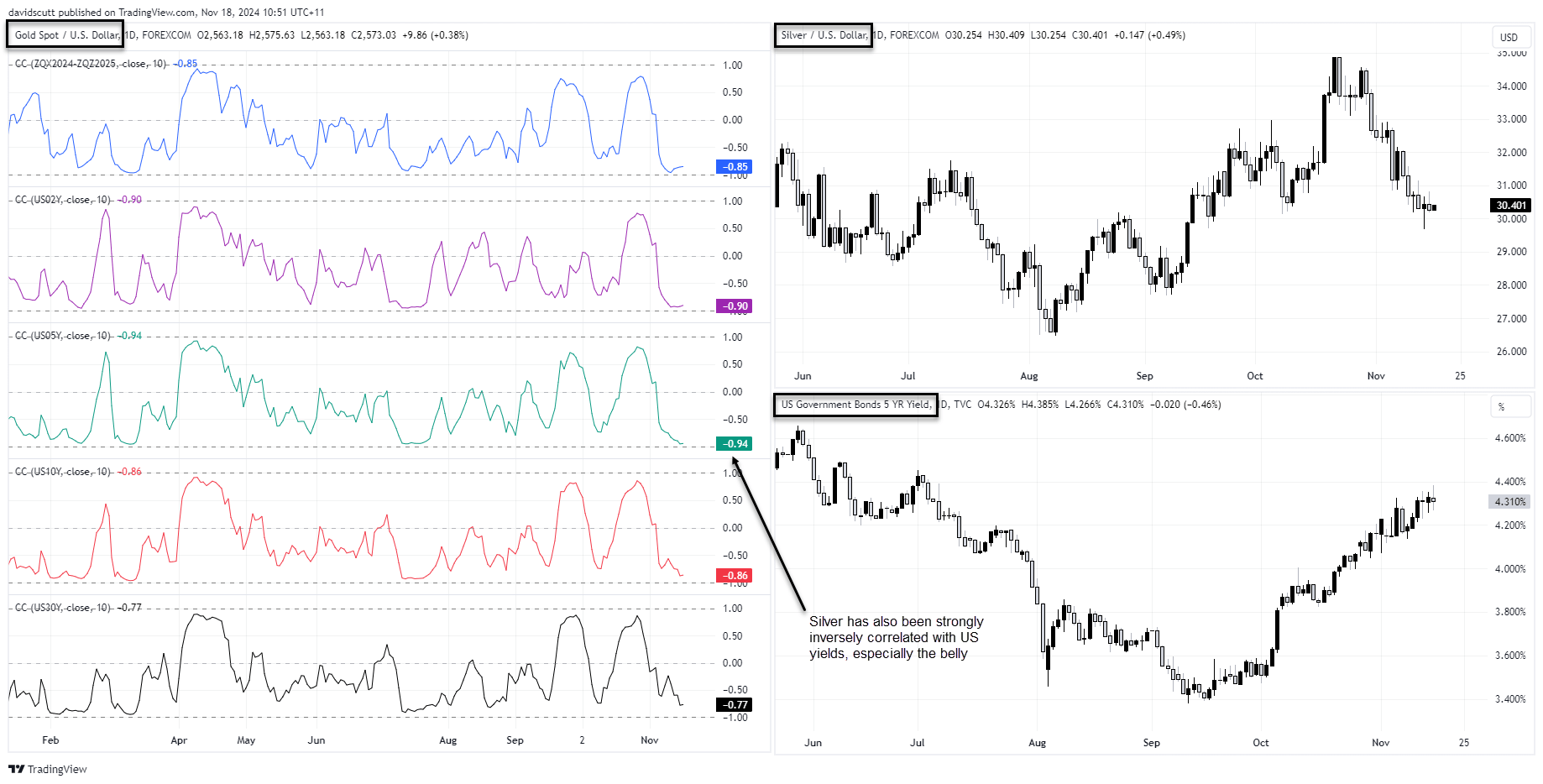Click the 4.310% last value tag on yield chart
This screenshot has height=784, width=1543.
(1510, 502)
